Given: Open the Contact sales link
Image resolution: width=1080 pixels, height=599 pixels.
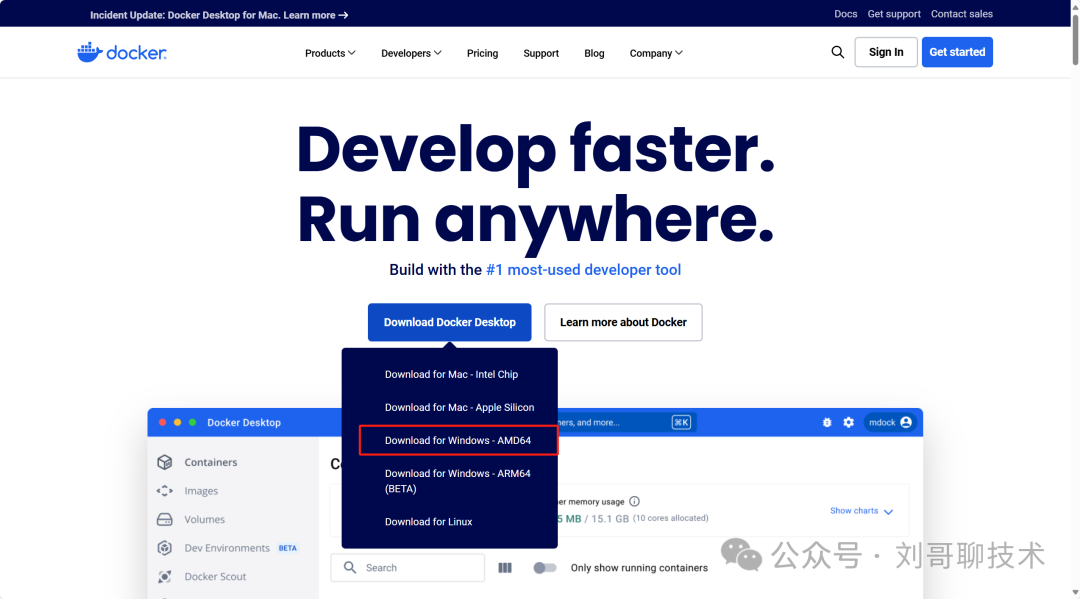Looking at the screenshot, I should tap(962, 14).
